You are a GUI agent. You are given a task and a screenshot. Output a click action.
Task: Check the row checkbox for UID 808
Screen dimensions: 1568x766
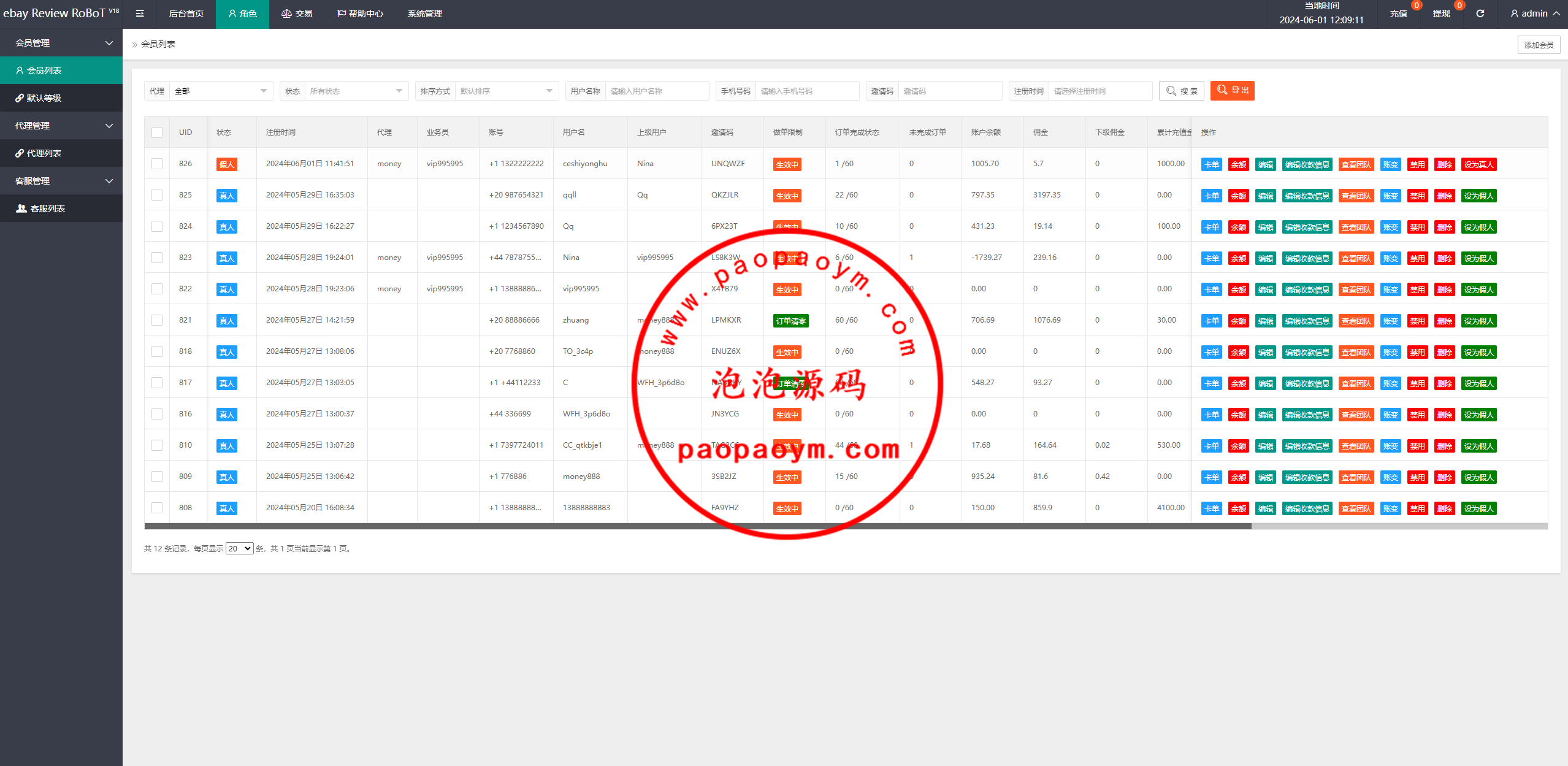tap(157, 508)
